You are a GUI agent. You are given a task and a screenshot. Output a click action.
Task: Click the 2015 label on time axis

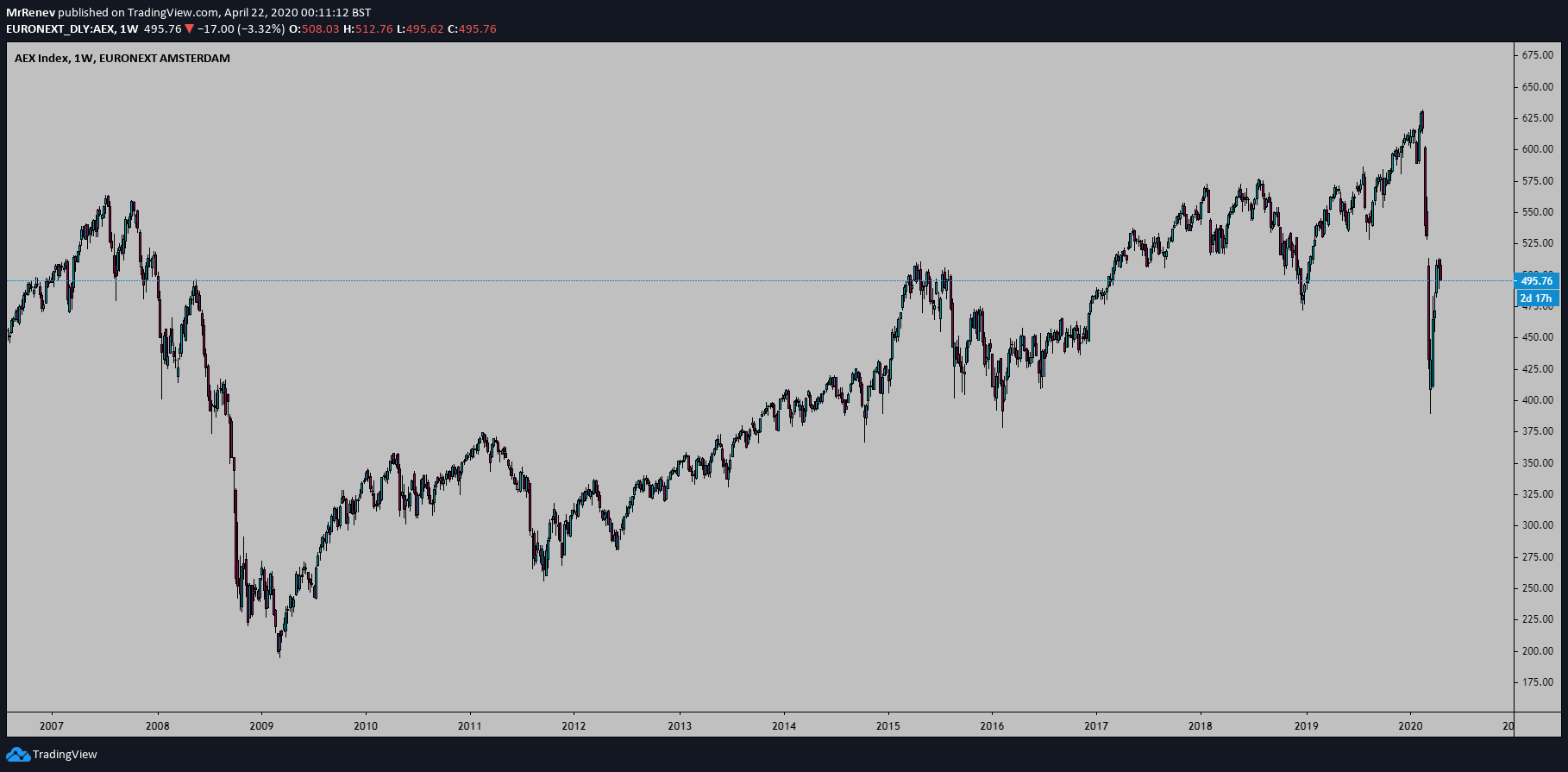[x=888, y=726]
